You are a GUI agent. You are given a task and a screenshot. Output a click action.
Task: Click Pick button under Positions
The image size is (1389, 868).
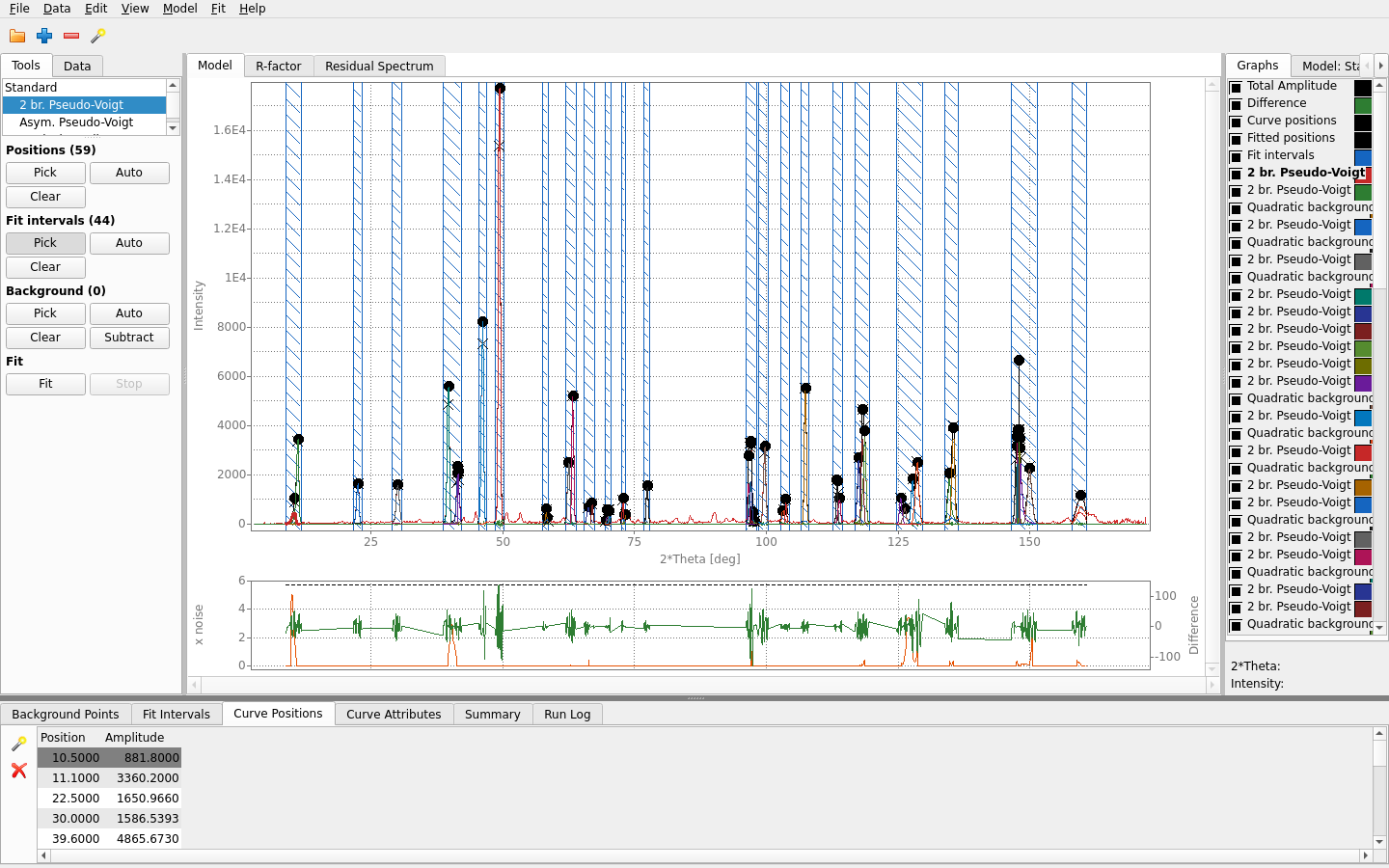point(45,173)
